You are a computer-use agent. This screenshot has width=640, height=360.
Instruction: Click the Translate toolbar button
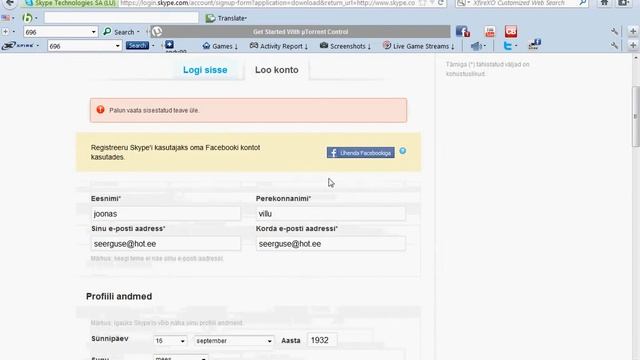click(226, 18)
